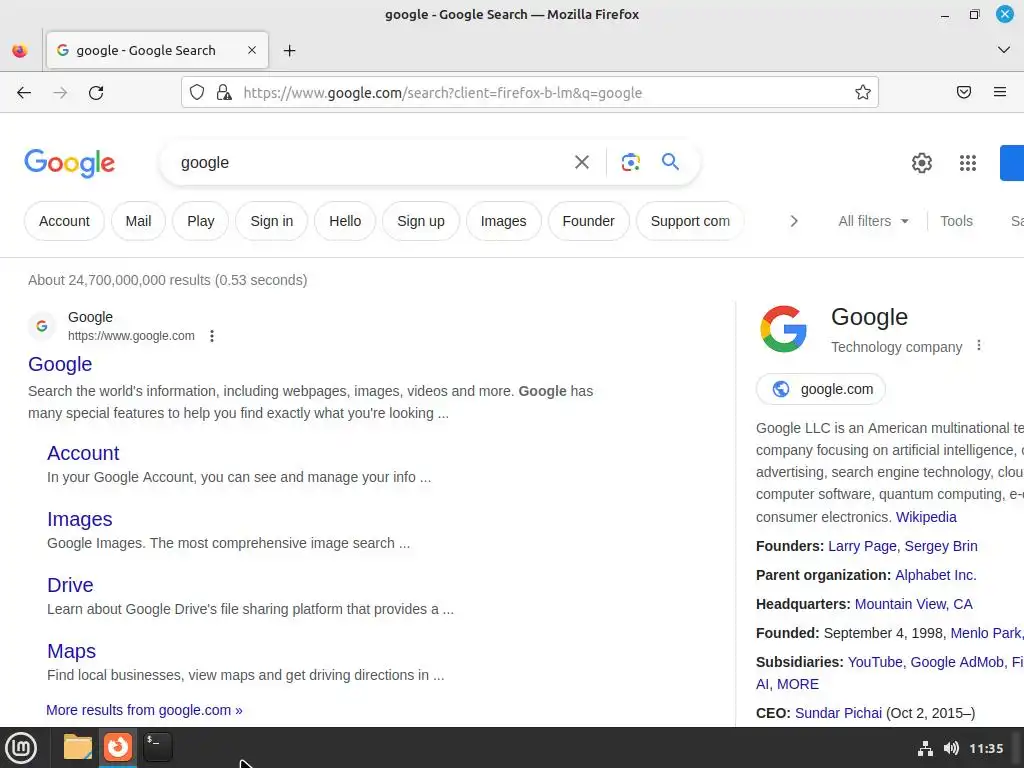
Task: List all tabs dropdown arrow
Action: coord(1004,50)
